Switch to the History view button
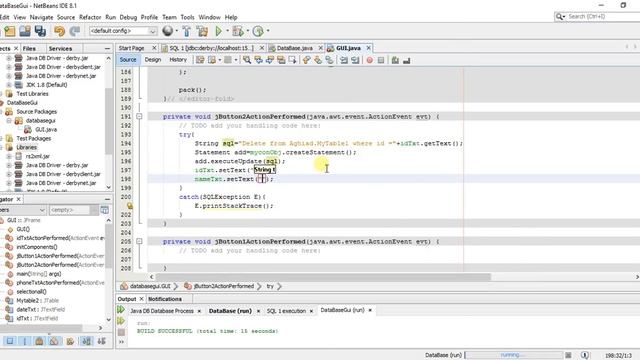This screenshot has height=360, width=640. (x=178, y=60)
